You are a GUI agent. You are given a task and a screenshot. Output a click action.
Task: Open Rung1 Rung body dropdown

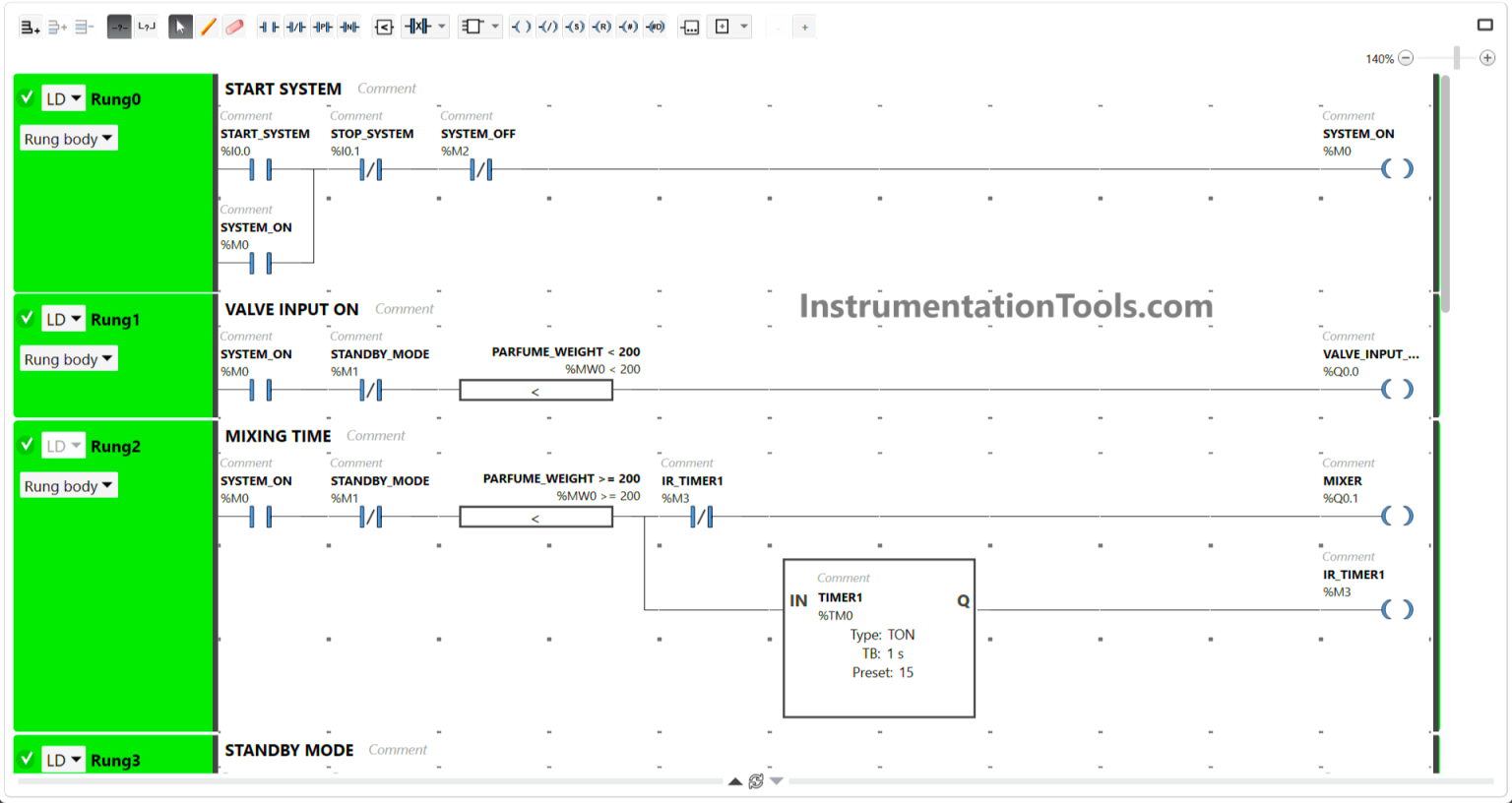[x=69, y=359]
